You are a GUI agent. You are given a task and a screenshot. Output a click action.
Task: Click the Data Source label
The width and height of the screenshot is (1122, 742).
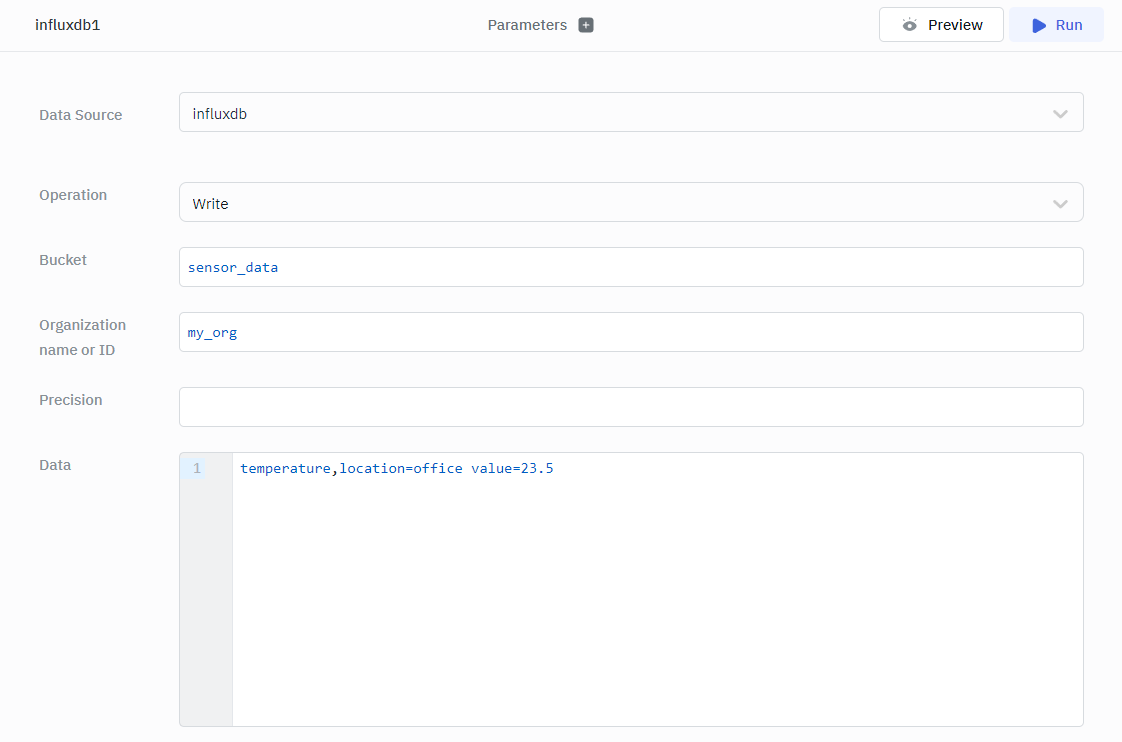click(80, 115)
